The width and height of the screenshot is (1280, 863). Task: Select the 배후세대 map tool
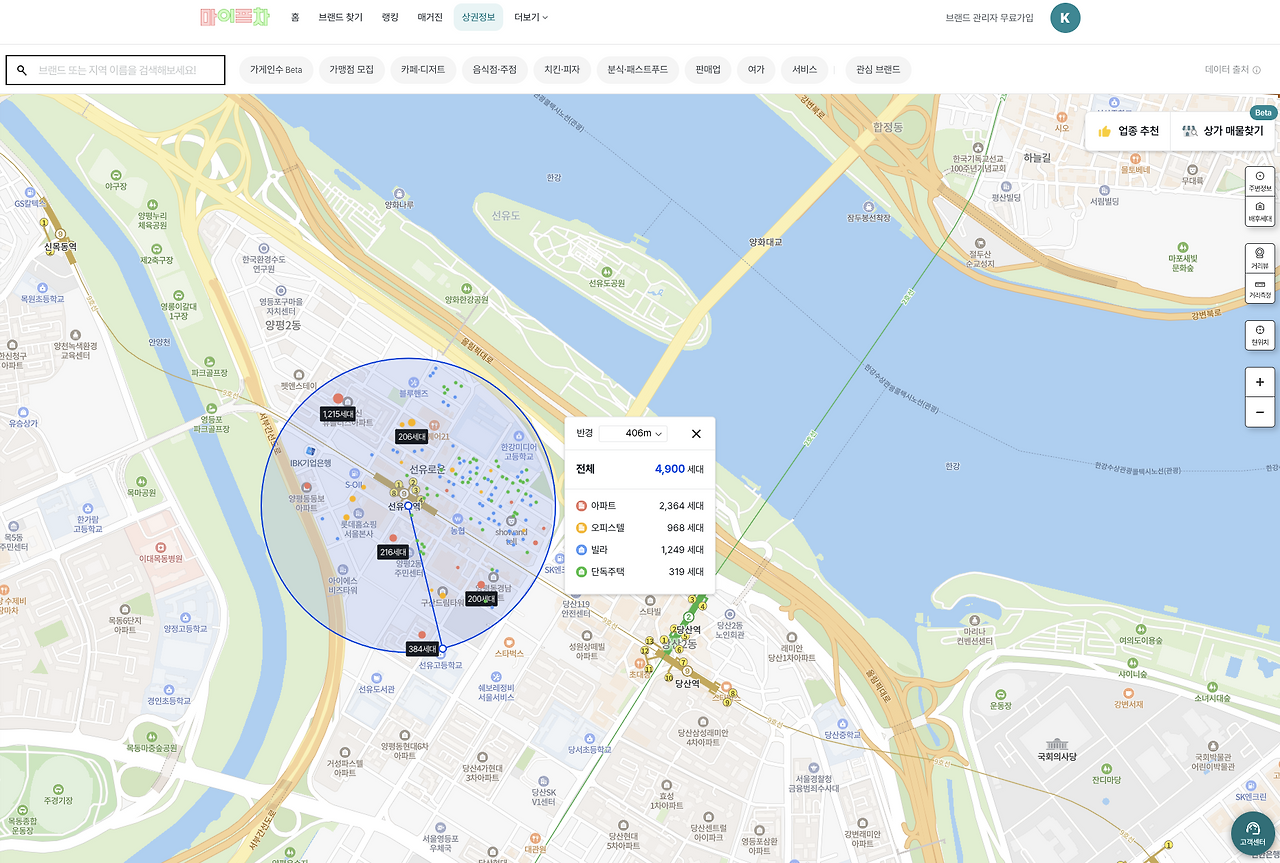1259,211
